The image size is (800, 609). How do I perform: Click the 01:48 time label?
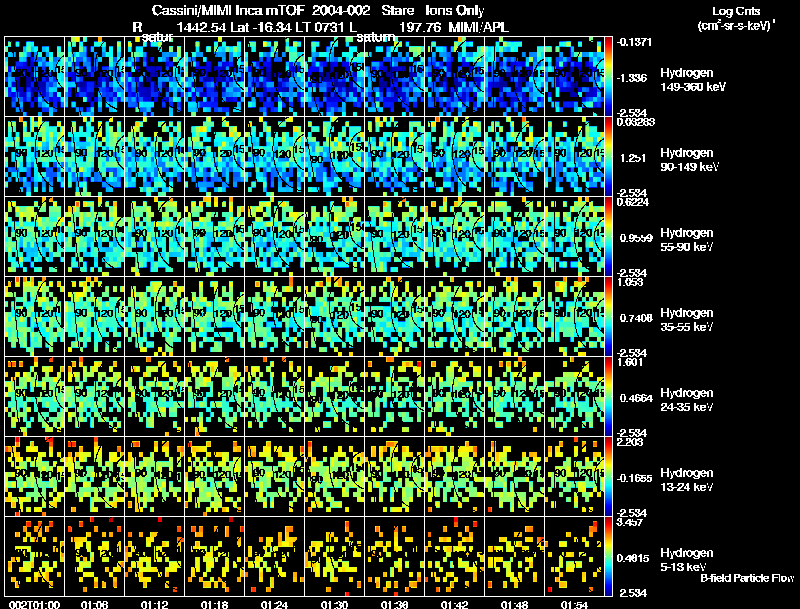(514, 605)
